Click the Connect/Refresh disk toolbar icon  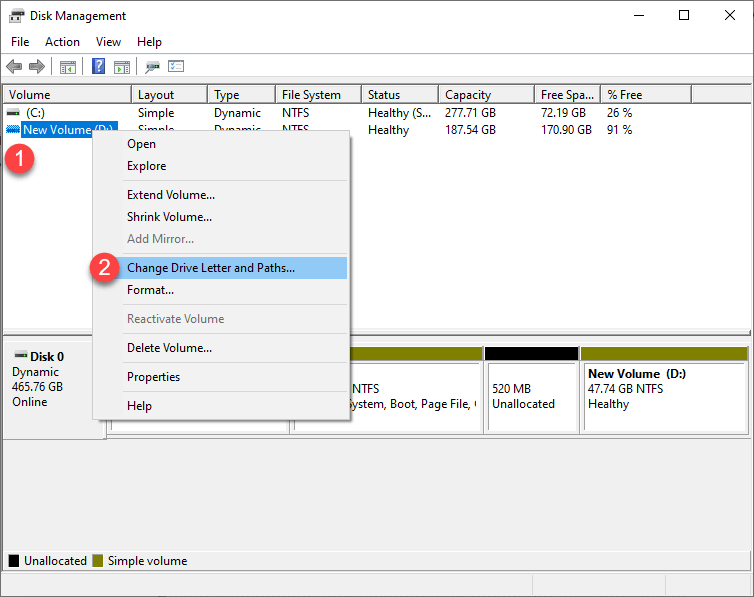pyautogui.click(x=152, y=67)
